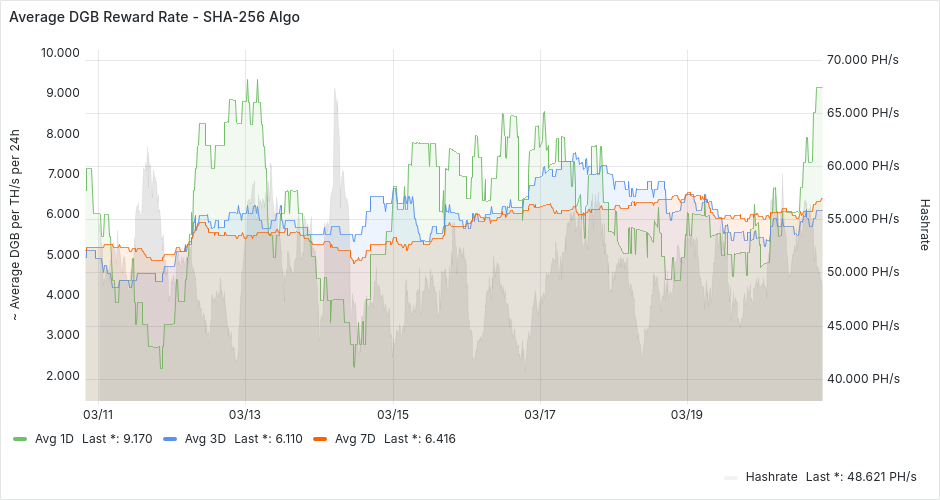
Task: Click the 'Average DGB per TH/s per 24h' axis title
Action: (x=16, y=226)
